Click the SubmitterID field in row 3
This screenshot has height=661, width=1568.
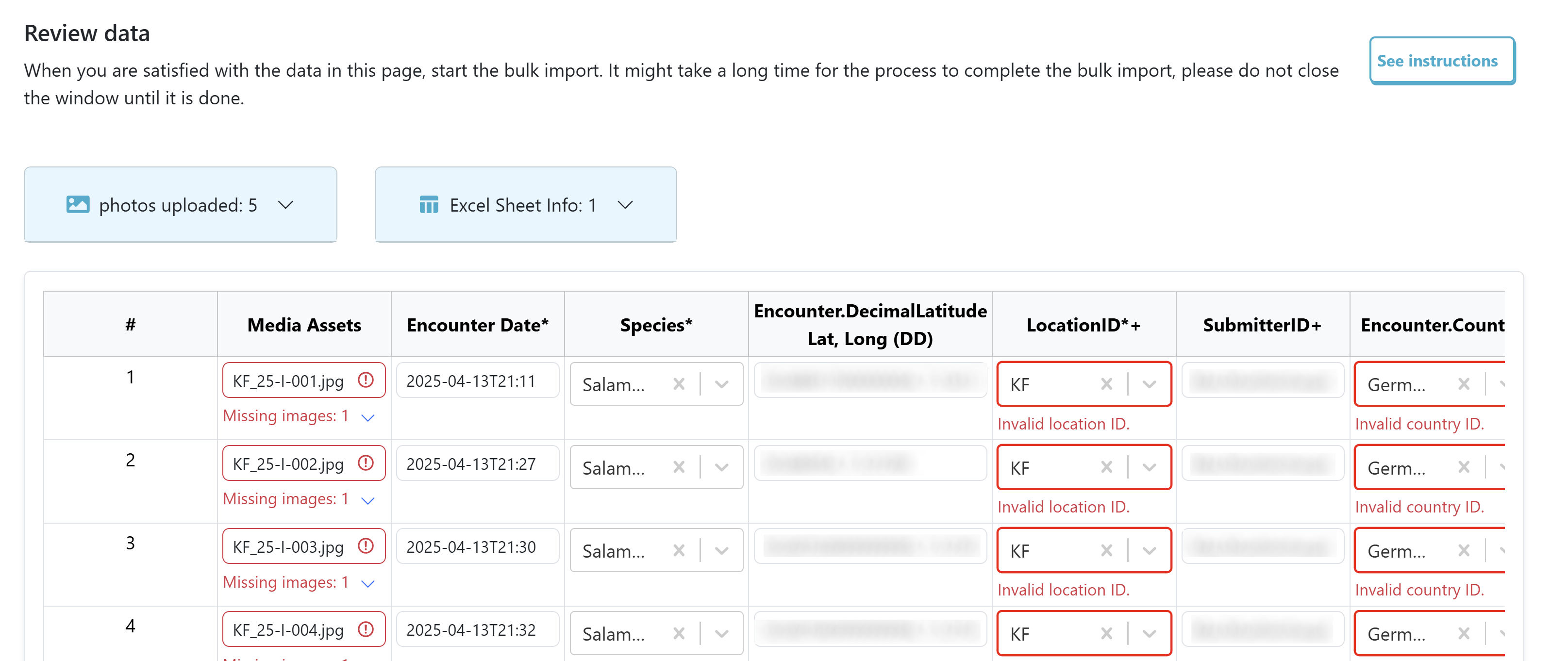click(x=1263, y=546)
